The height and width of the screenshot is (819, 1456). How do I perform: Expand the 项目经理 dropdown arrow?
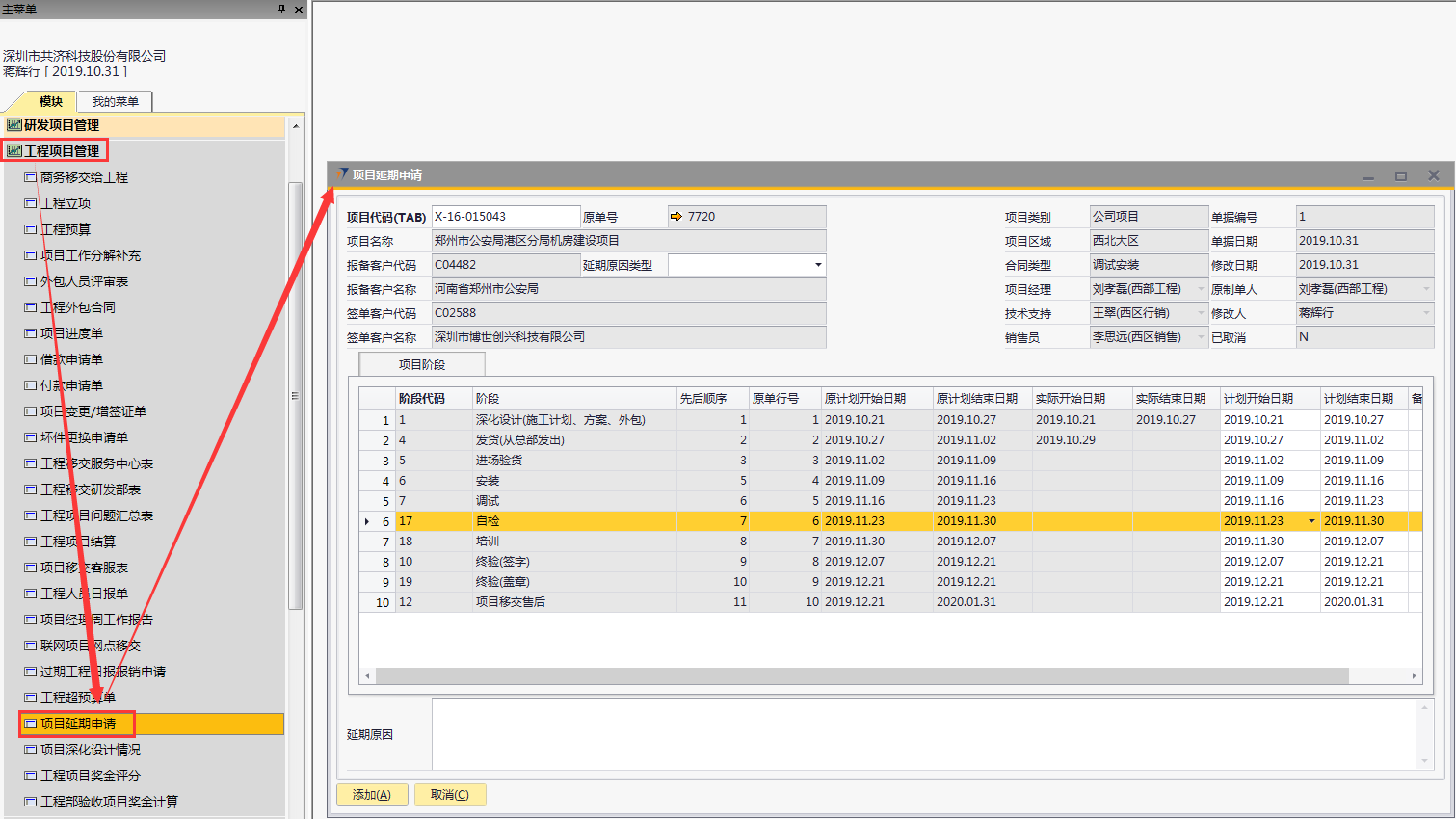pyautogui.click(x=1201, y=289)
